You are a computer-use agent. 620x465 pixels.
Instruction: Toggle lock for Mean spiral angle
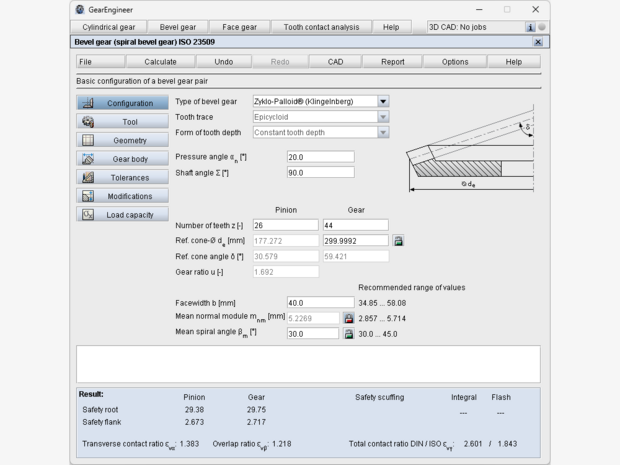349,333
